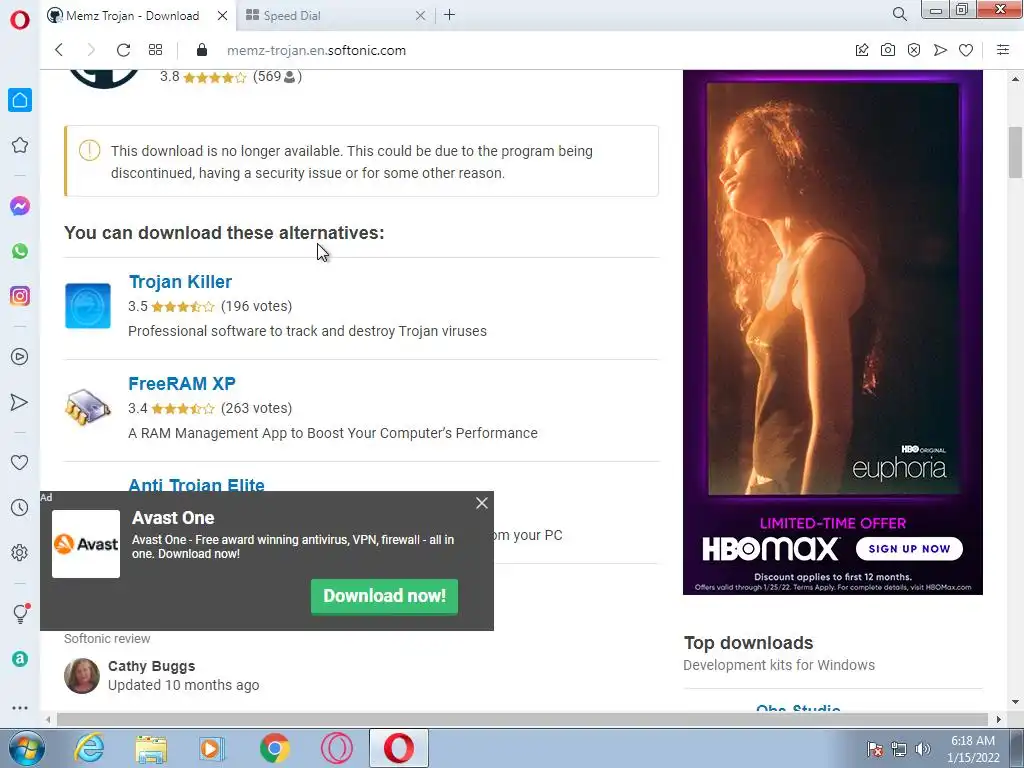1024x768 pixels.
Task: Open the snapshot camera tool
Action: [x=888, y=50]
